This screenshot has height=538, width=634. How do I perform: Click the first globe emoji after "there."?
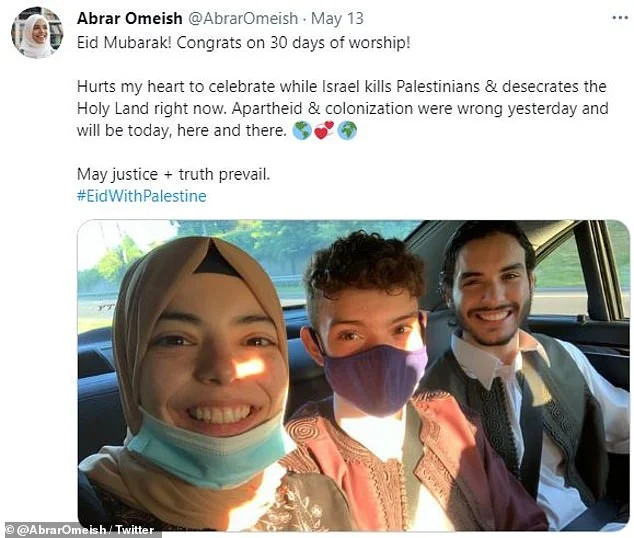click(x=302, y=131)
